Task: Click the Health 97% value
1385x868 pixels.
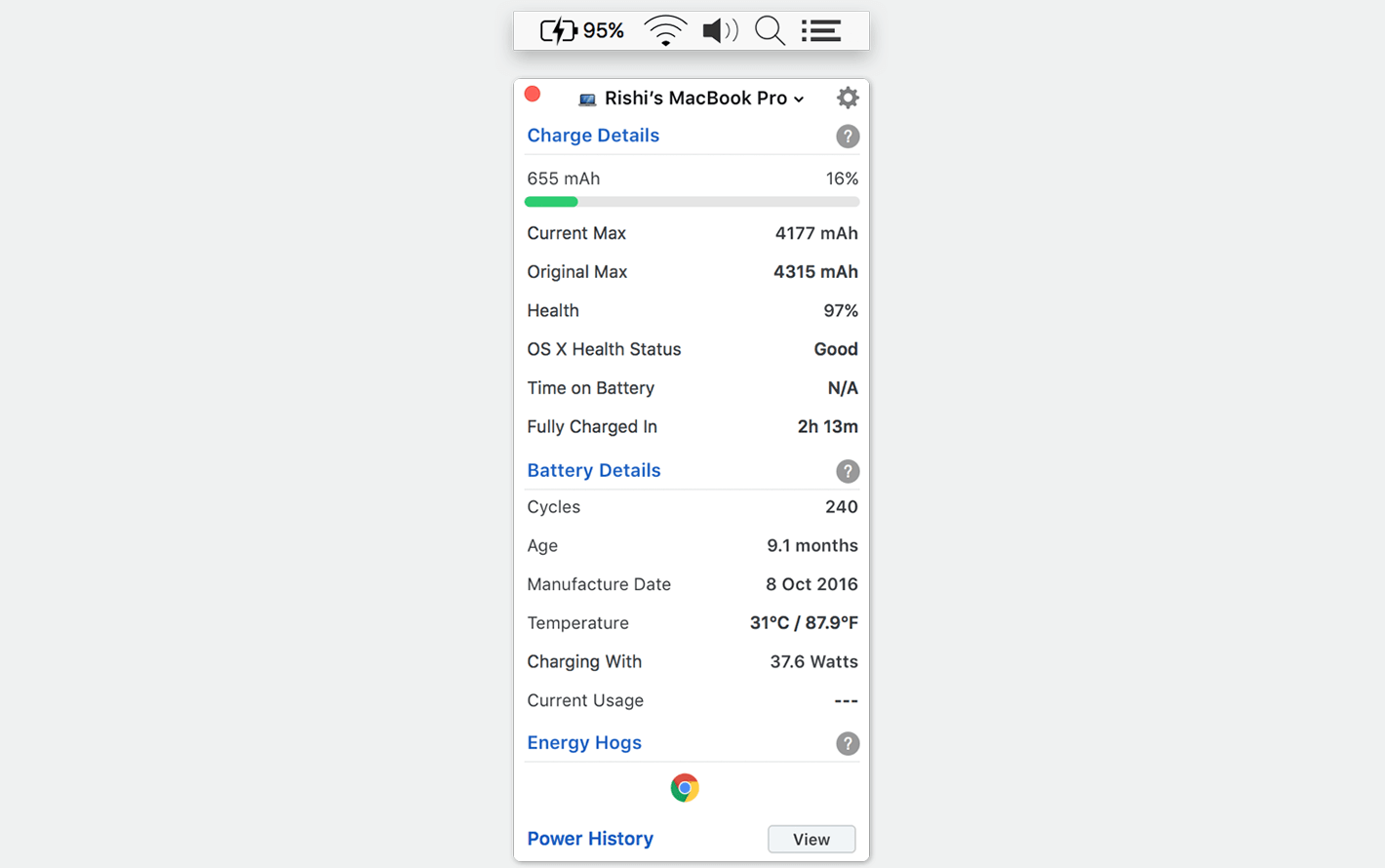Action: (841, 311)
